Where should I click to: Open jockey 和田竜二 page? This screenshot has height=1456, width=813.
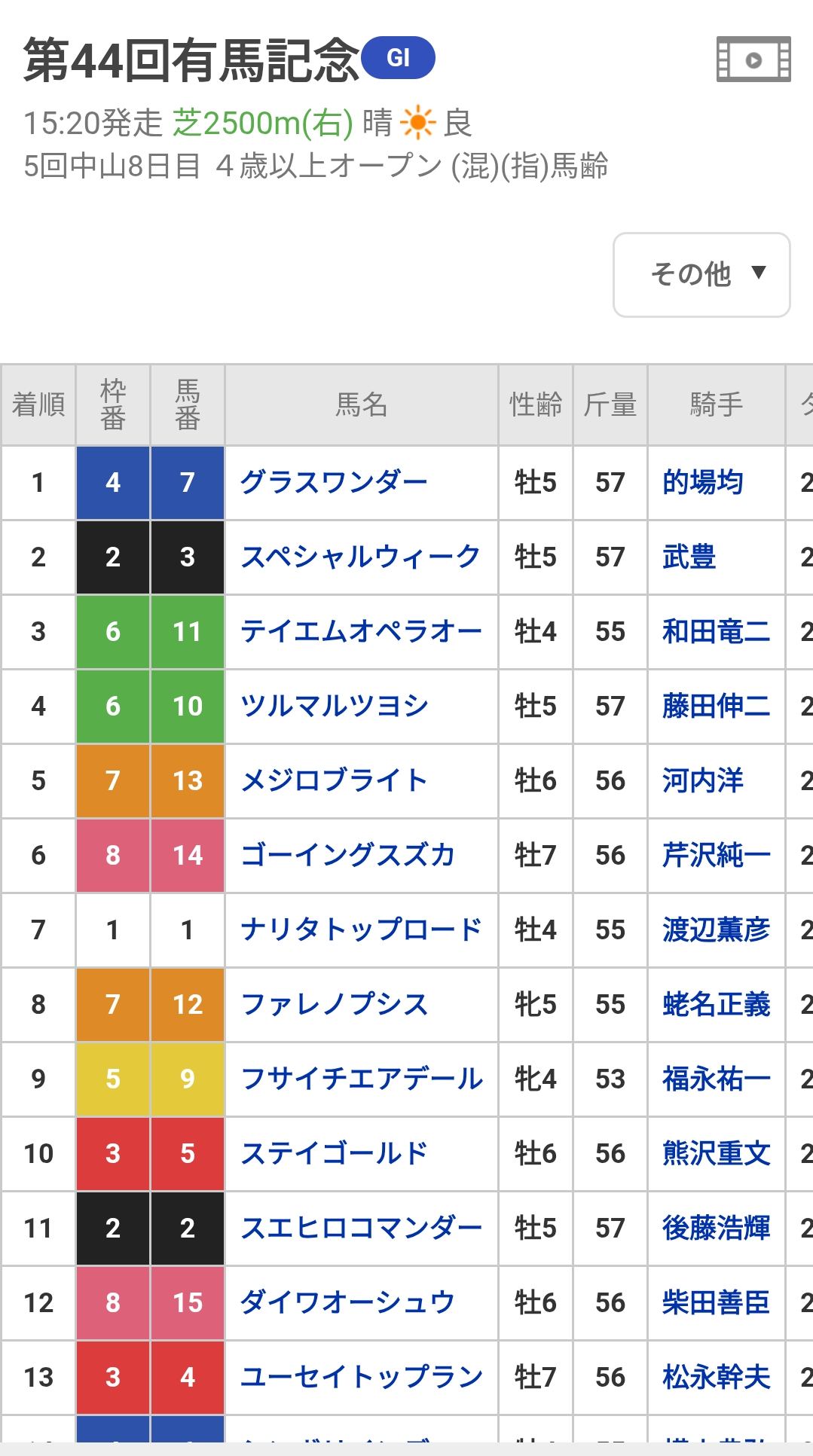click(716, 631)
